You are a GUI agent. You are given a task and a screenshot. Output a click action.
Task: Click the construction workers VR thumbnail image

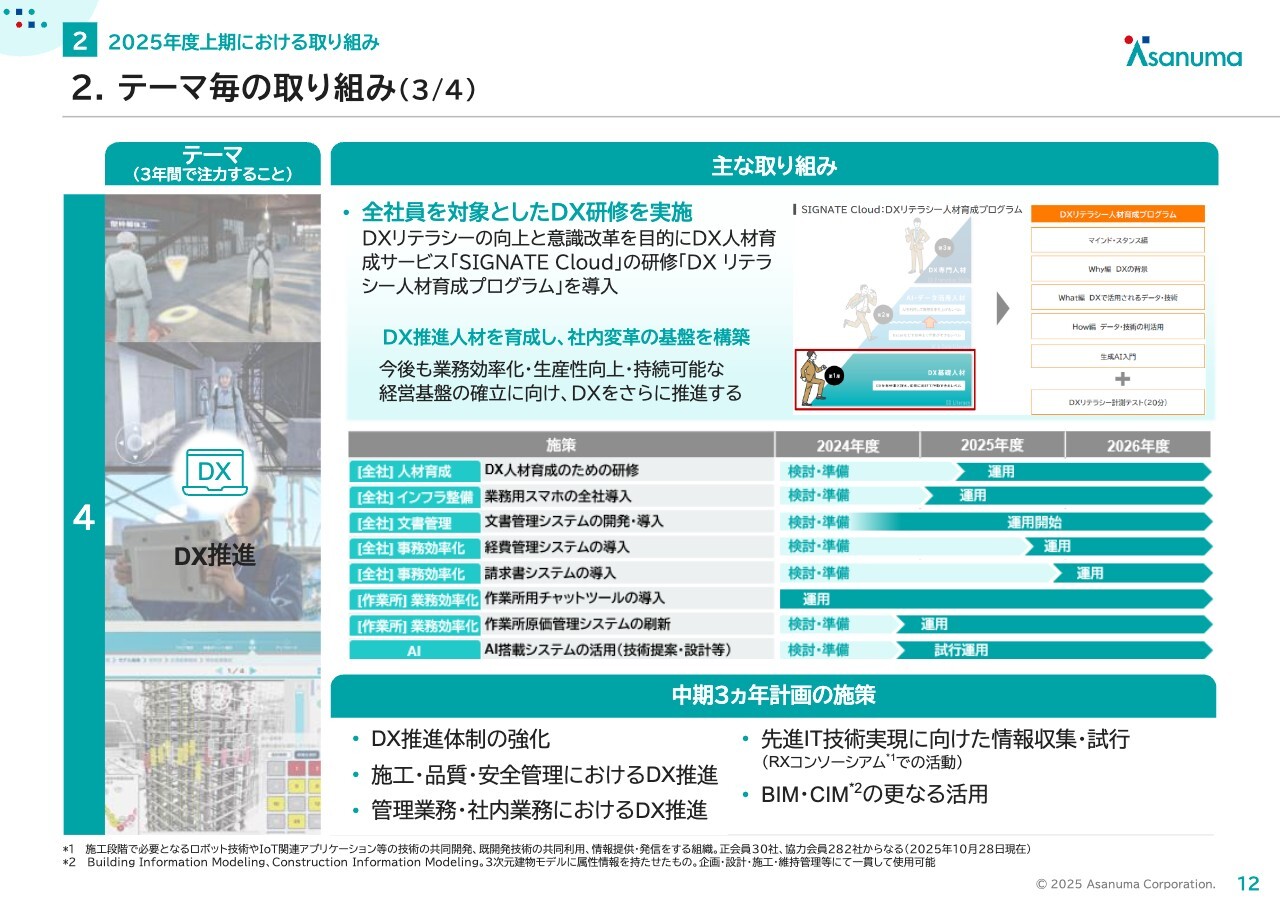point(213,268)
